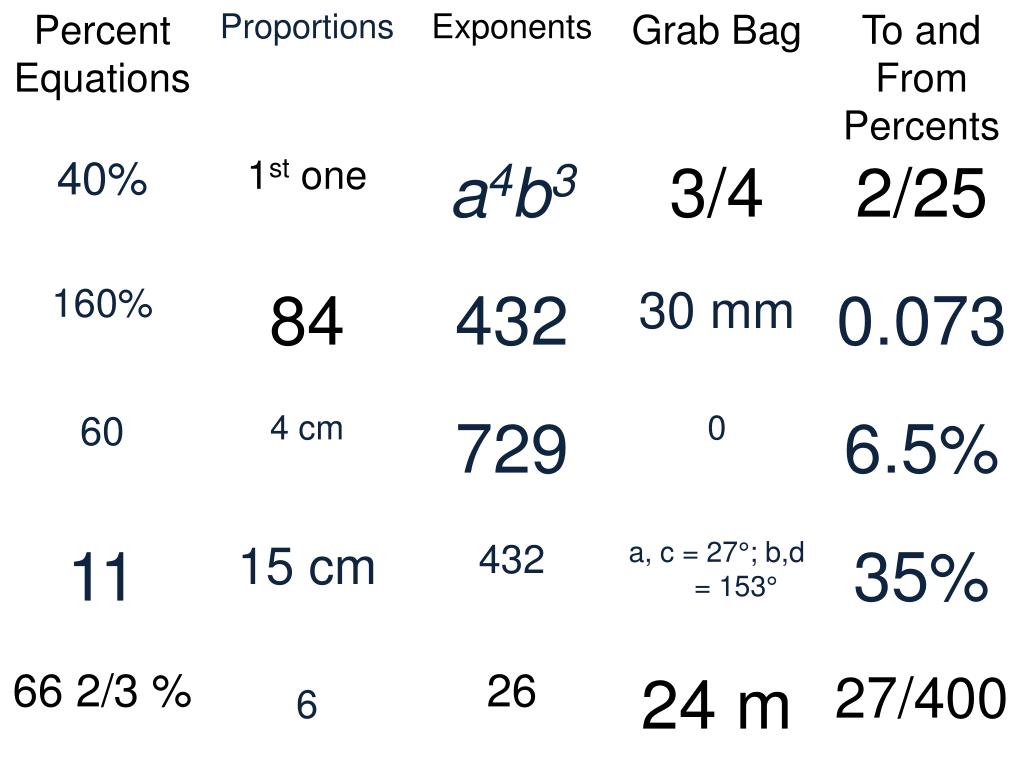Click the 160% answer
The image size is (1024, 768).
(x=103, y=304)
